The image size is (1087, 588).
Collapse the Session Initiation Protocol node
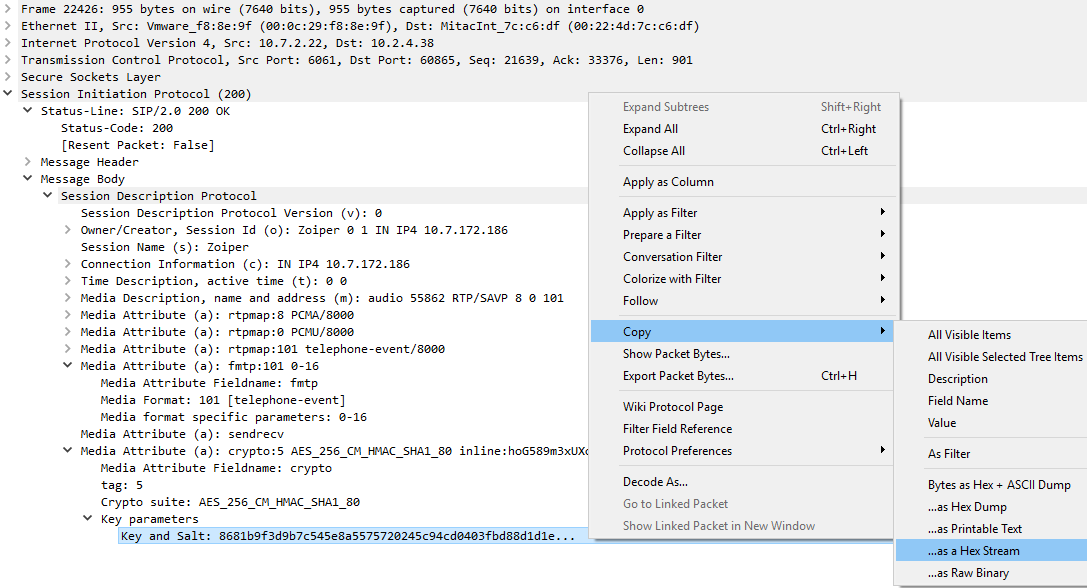8,94
